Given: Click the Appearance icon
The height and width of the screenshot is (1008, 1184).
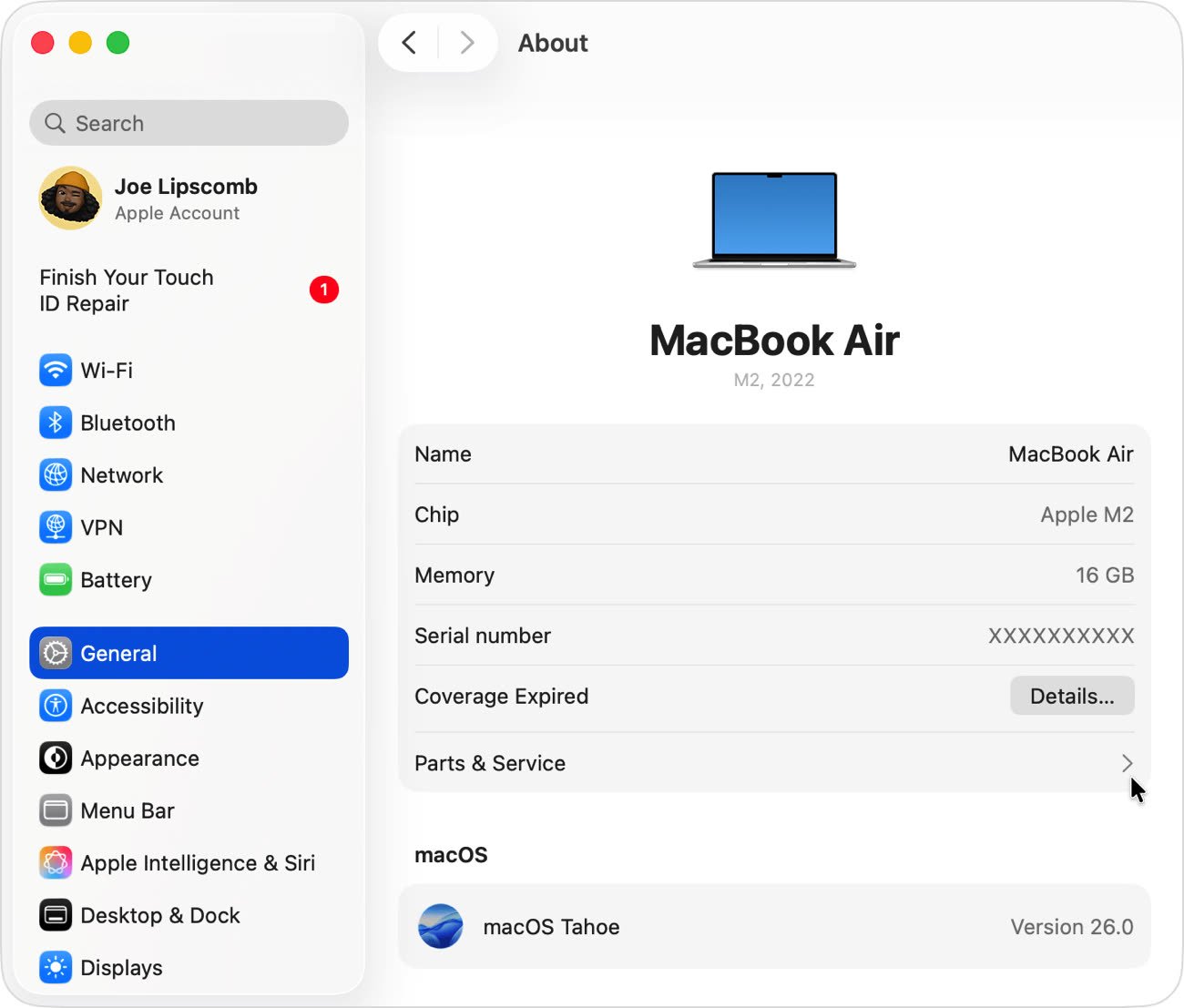Looking at the screenshot, I should click(x=56, y=758).
